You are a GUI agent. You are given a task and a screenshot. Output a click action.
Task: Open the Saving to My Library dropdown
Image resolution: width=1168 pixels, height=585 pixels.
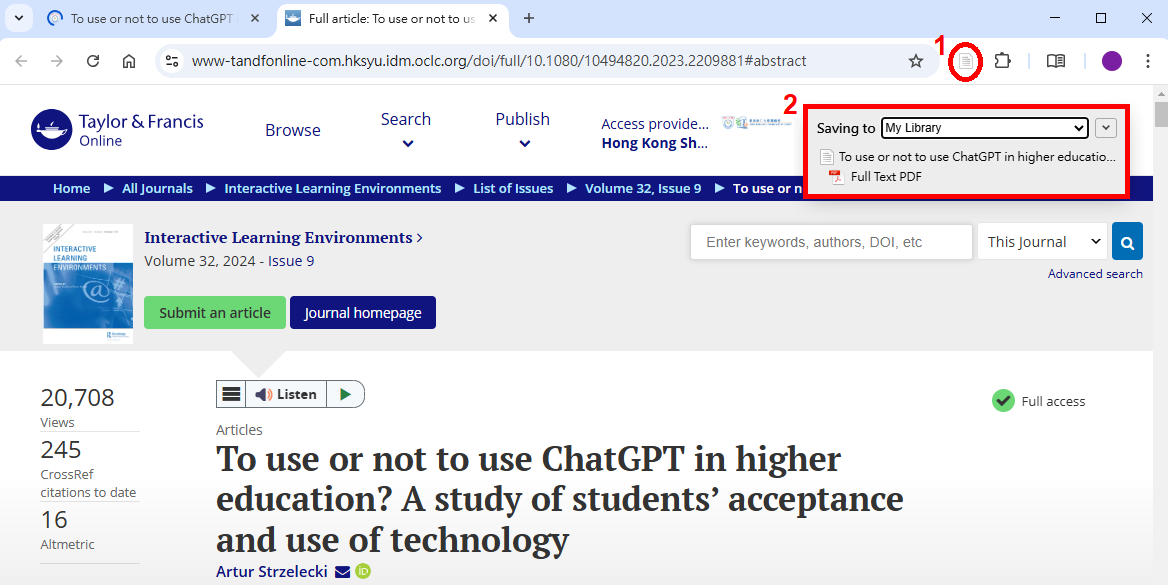point(985,128)
